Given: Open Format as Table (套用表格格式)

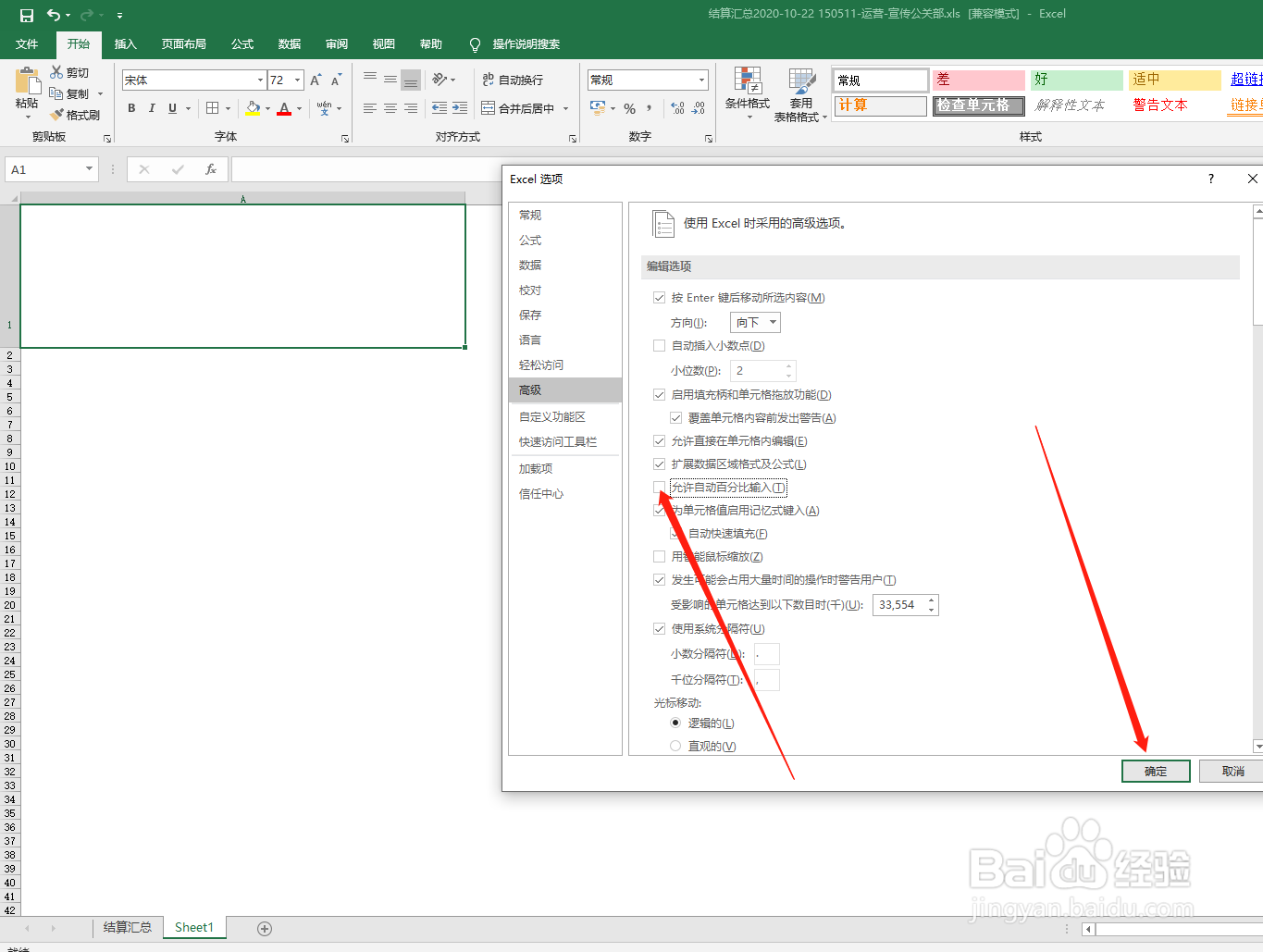Looking at the screenshot, I should pos(801,93).
